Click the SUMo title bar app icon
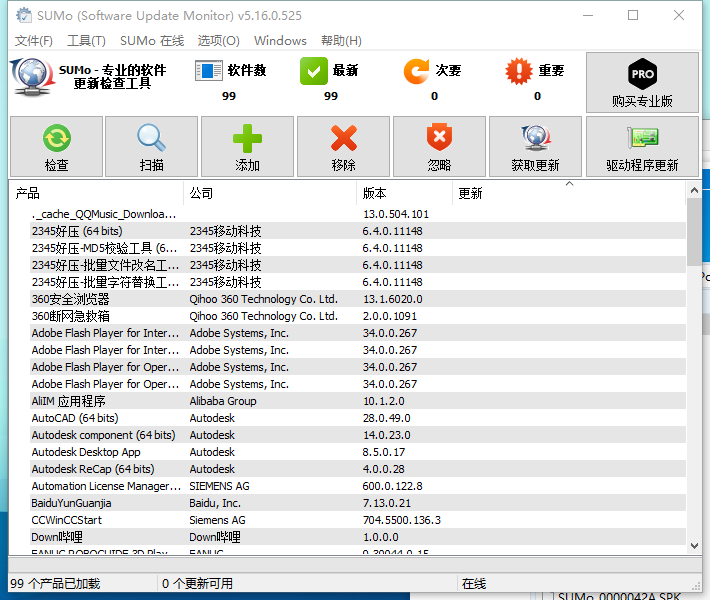The image size is (710, 600). [x=24, y=15]
